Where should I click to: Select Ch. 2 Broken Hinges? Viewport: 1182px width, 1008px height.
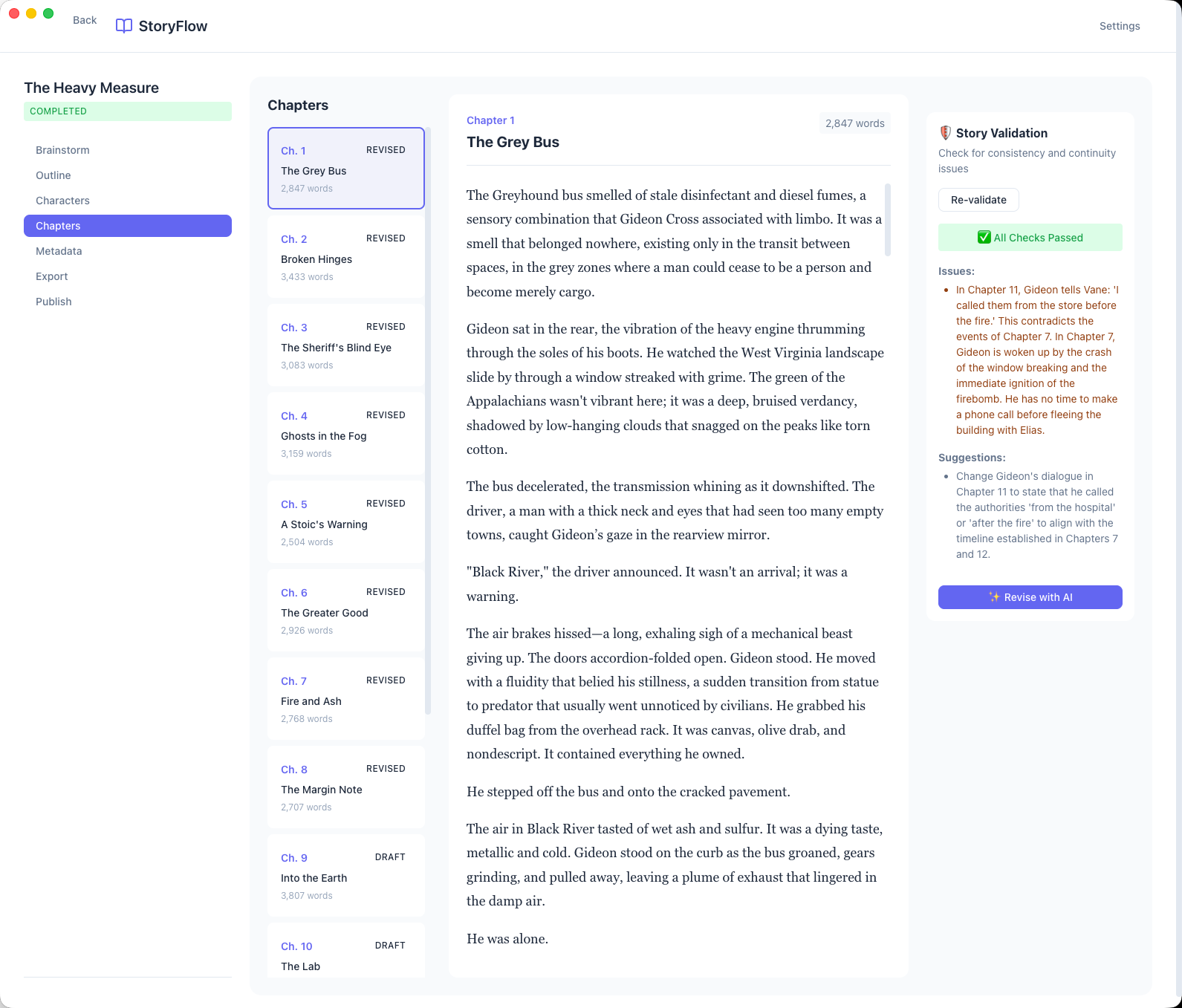pos(345,257)
